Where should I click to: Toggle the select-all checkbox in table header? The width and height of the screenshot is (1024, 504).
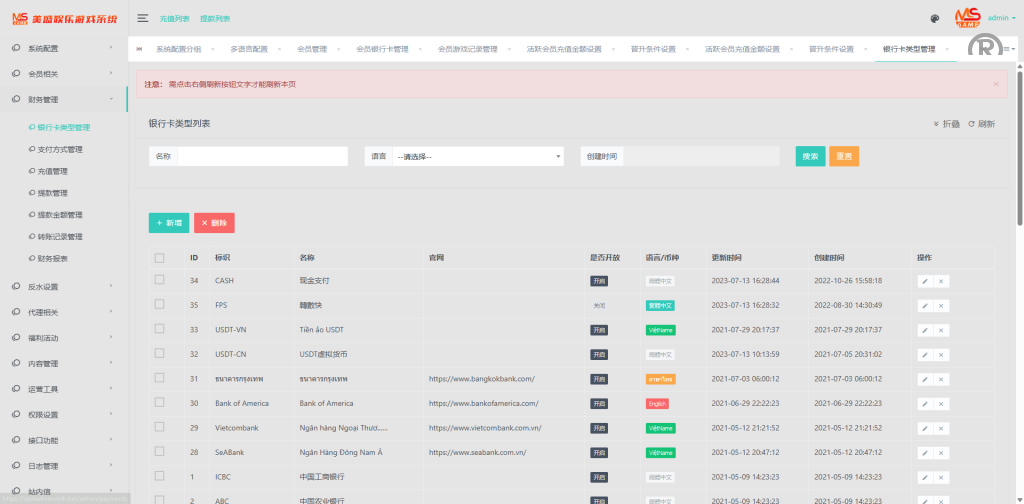click(x=159, y=258)
